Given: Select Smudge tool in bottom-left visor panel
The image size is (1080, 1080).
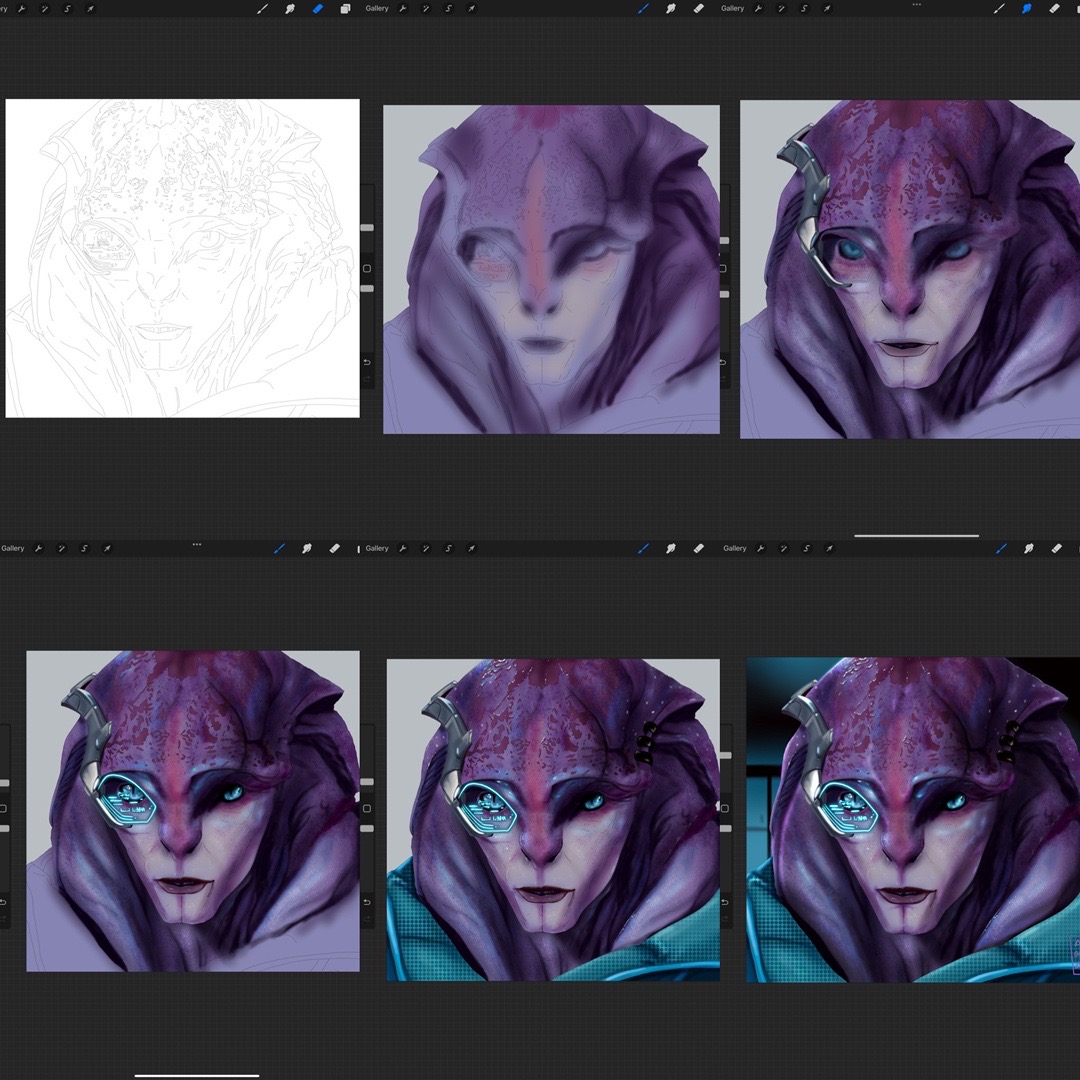Looking at the screenshot, I should pos(307,549).
